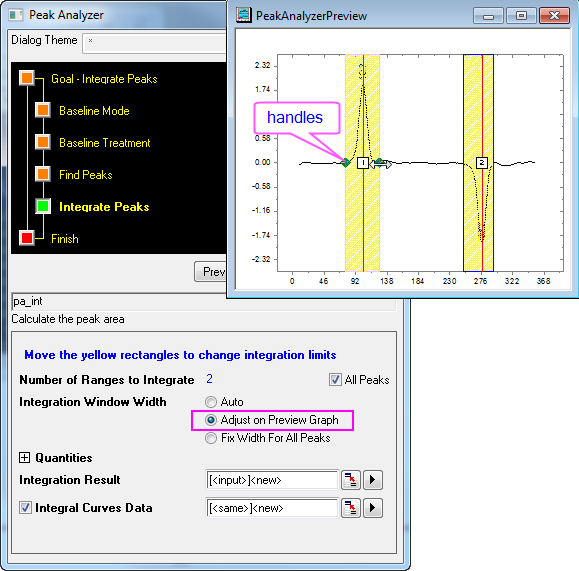
Task: Go to the Baseline Treatment page
Action: (x=105, y=143)
